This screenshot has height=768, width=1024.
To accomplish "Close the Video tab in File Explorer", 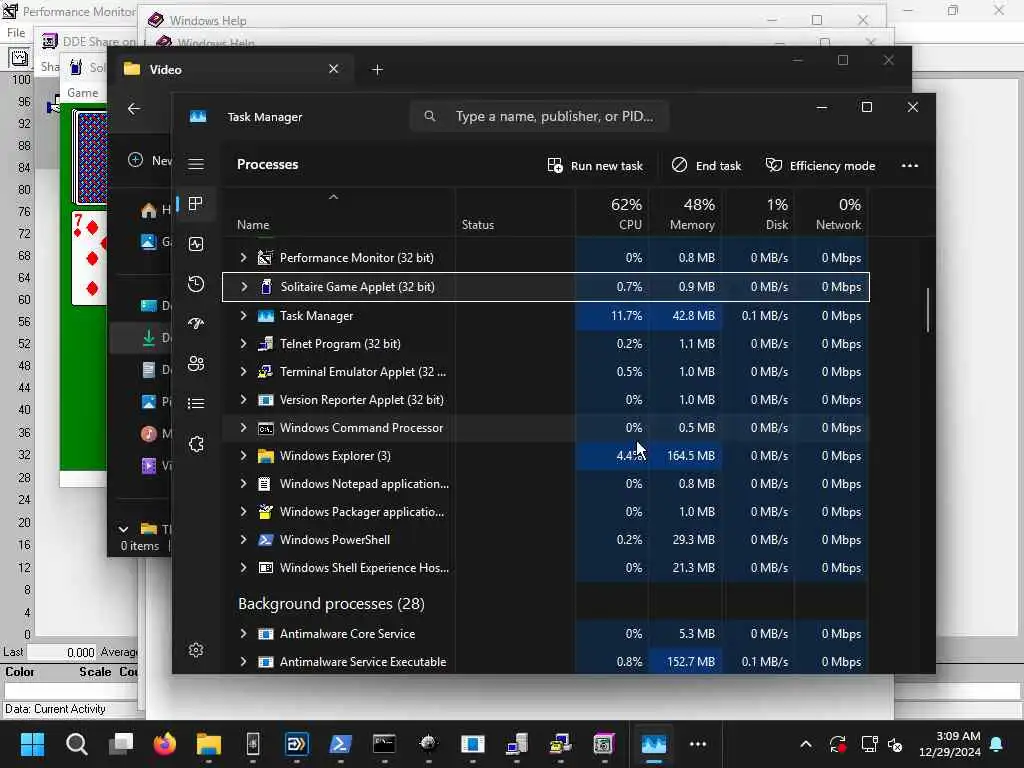I will pyautogui.click(x=333, y=69).
